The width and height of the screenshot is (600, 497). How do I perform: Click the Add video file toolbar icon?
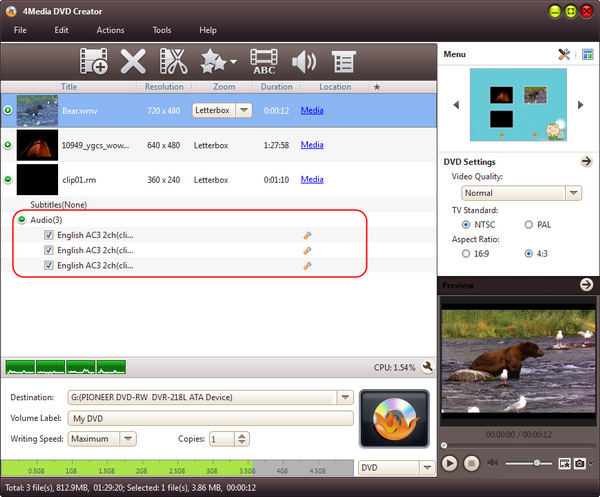[x=93, y=62]
